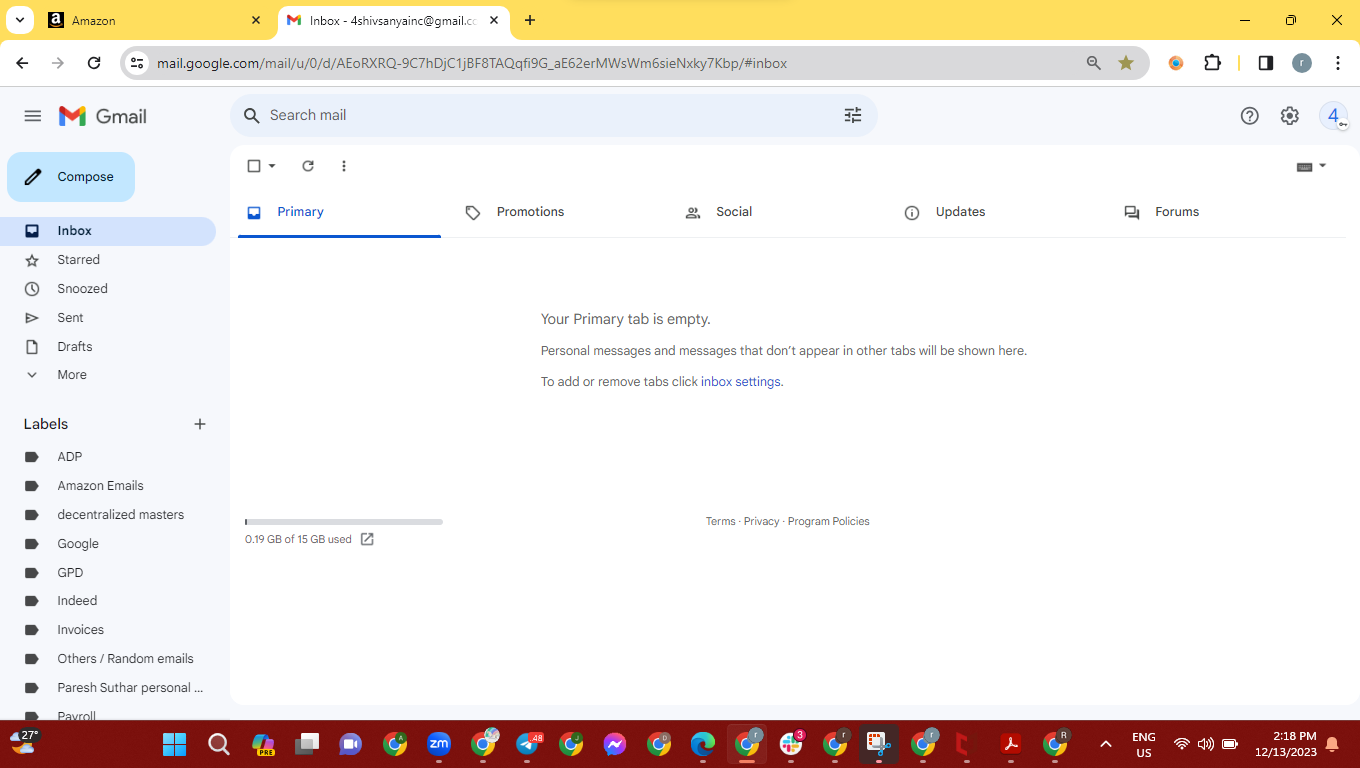This screenshot has width=1360, height=768.
Task: Open a new Chrome tab
Action: click(530, 20)
